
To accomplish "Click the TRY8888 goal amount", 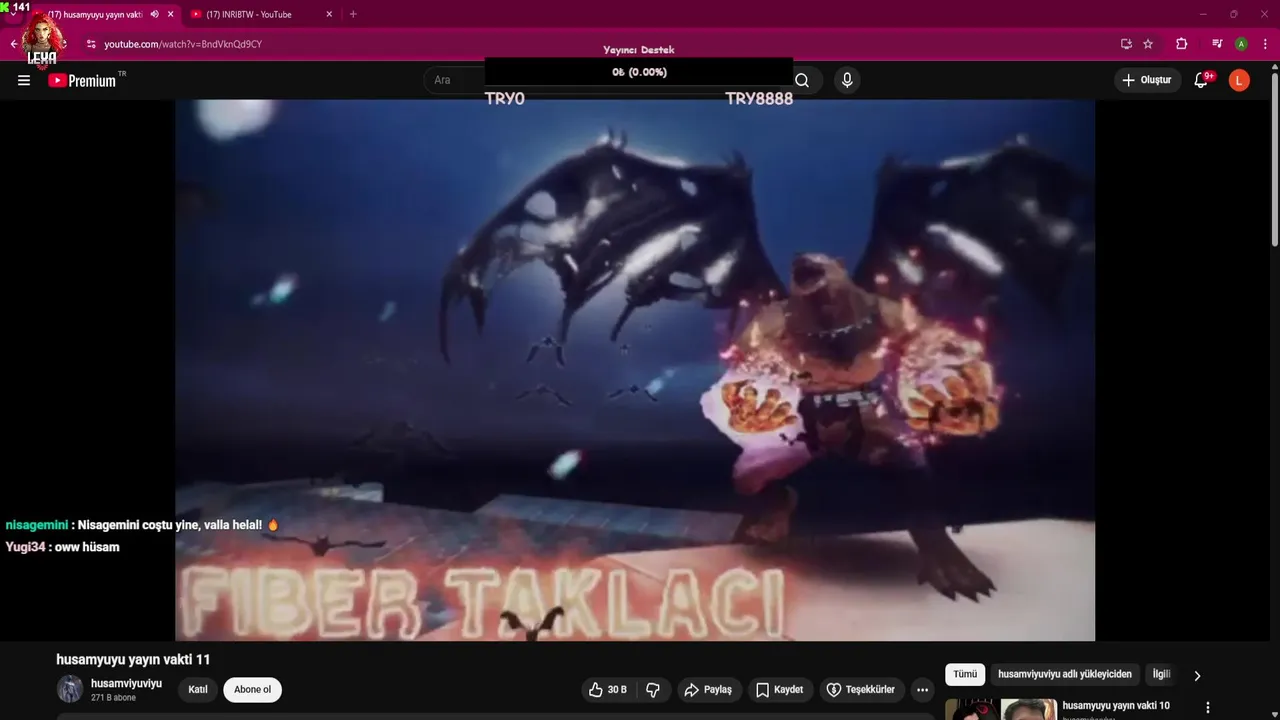I will pyautogui.click(x=759, y=99).
